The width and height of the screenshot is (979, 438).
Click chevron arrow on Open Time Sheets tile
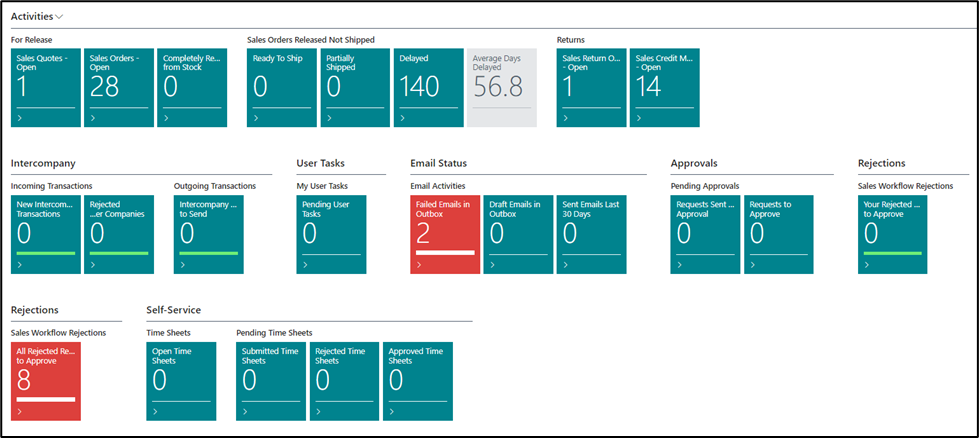pyautogui.click(x=155, y=412)
